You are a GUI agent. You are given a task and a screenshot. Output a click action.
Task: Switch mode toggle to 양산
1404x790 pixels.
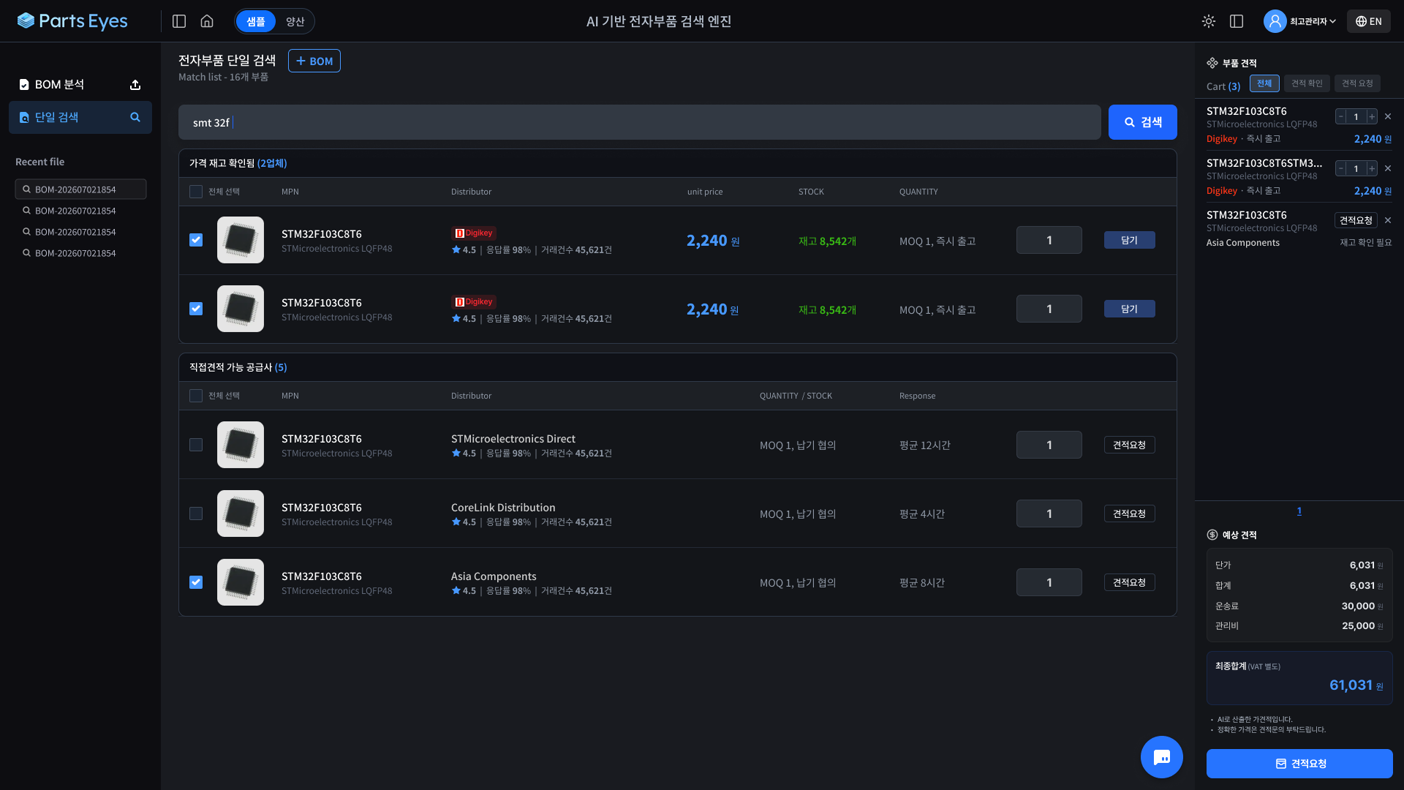(x=295, y=21)
